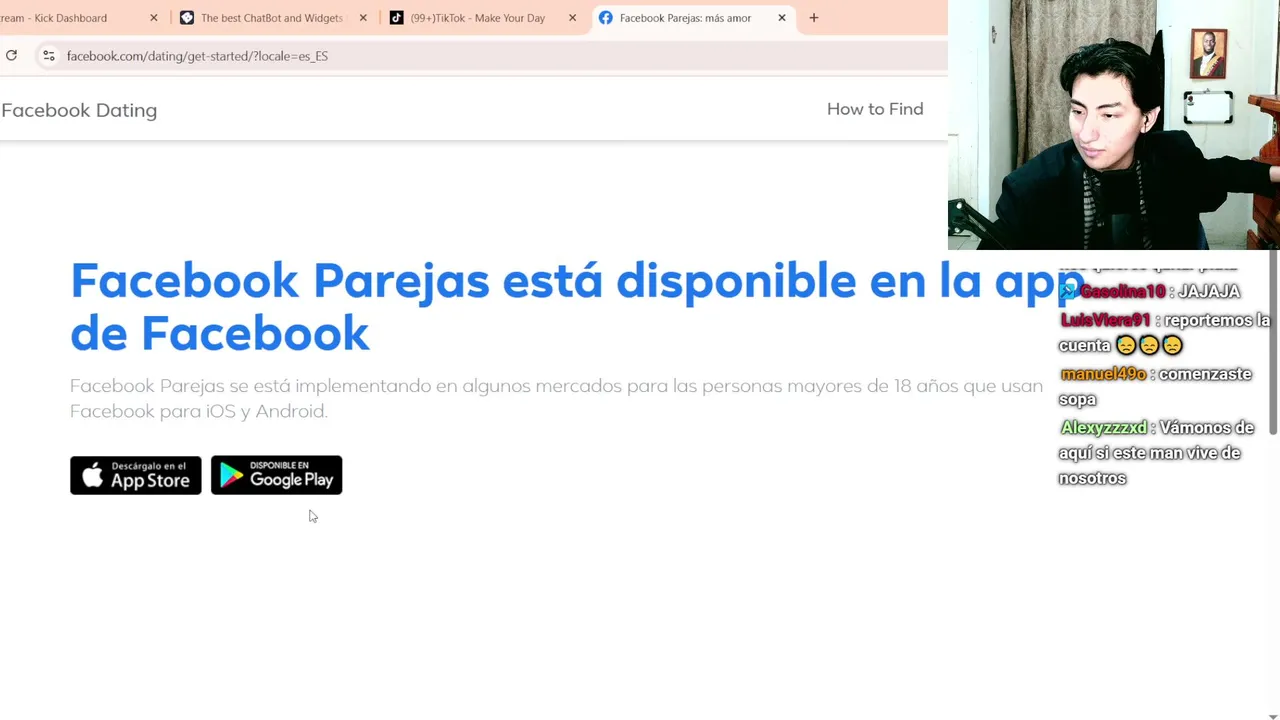Click the description paragraph about iOS and Android
Viewport: 1280px width, 720px height.
coord(556,398)
